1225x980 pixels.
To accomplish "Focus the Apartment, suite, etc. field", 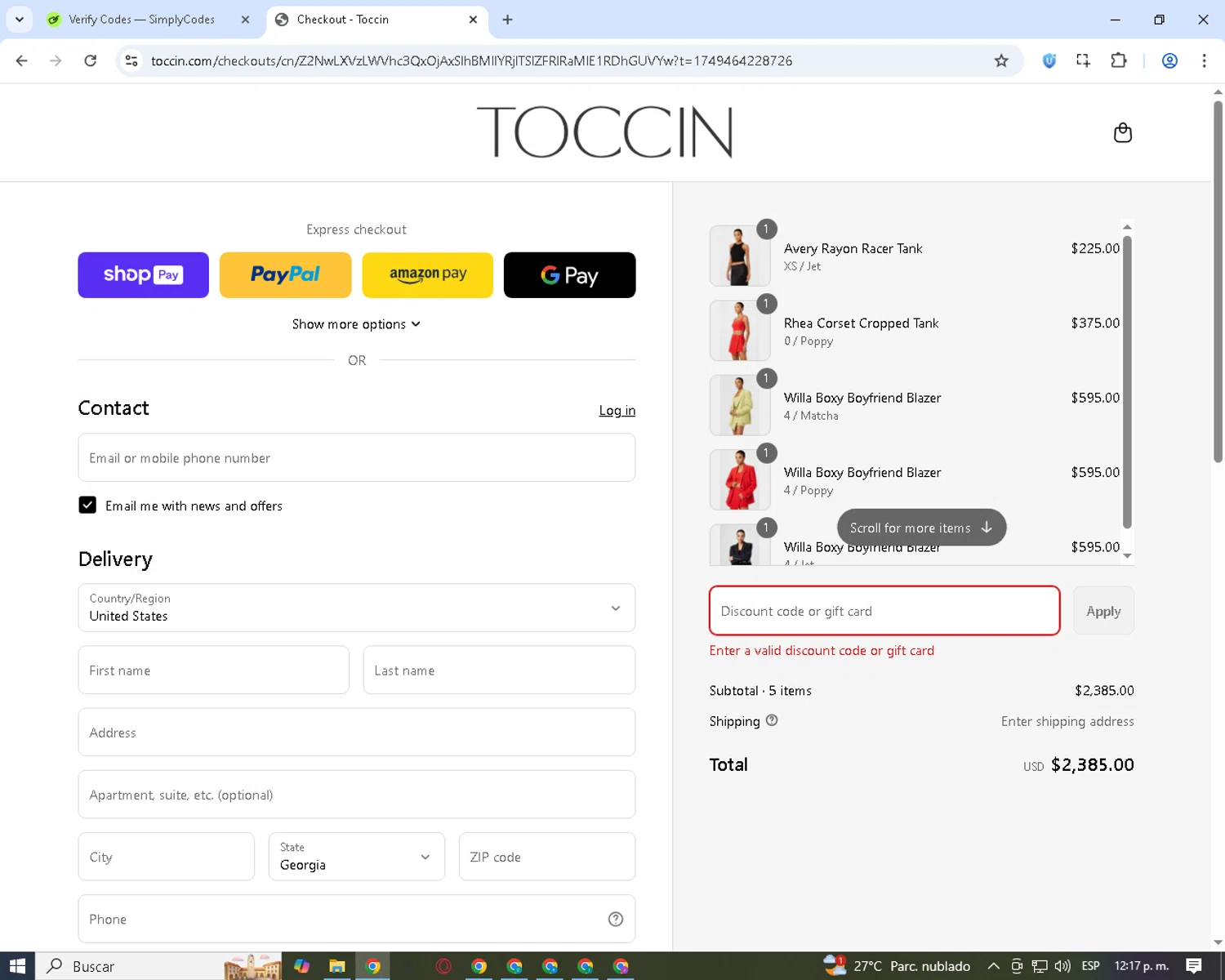I will pyautogui.click(x=356, y=795).
